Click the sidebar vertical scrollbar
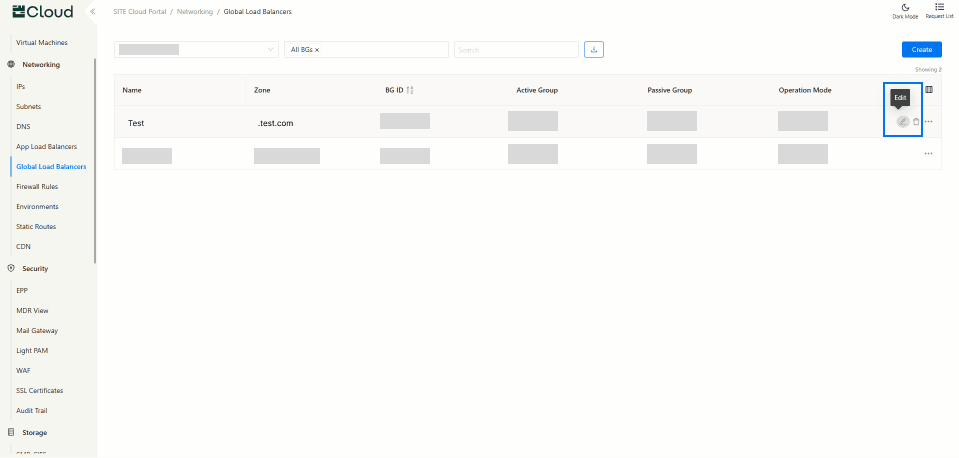This screenshot has width=959, height=458. pos(95,160)
